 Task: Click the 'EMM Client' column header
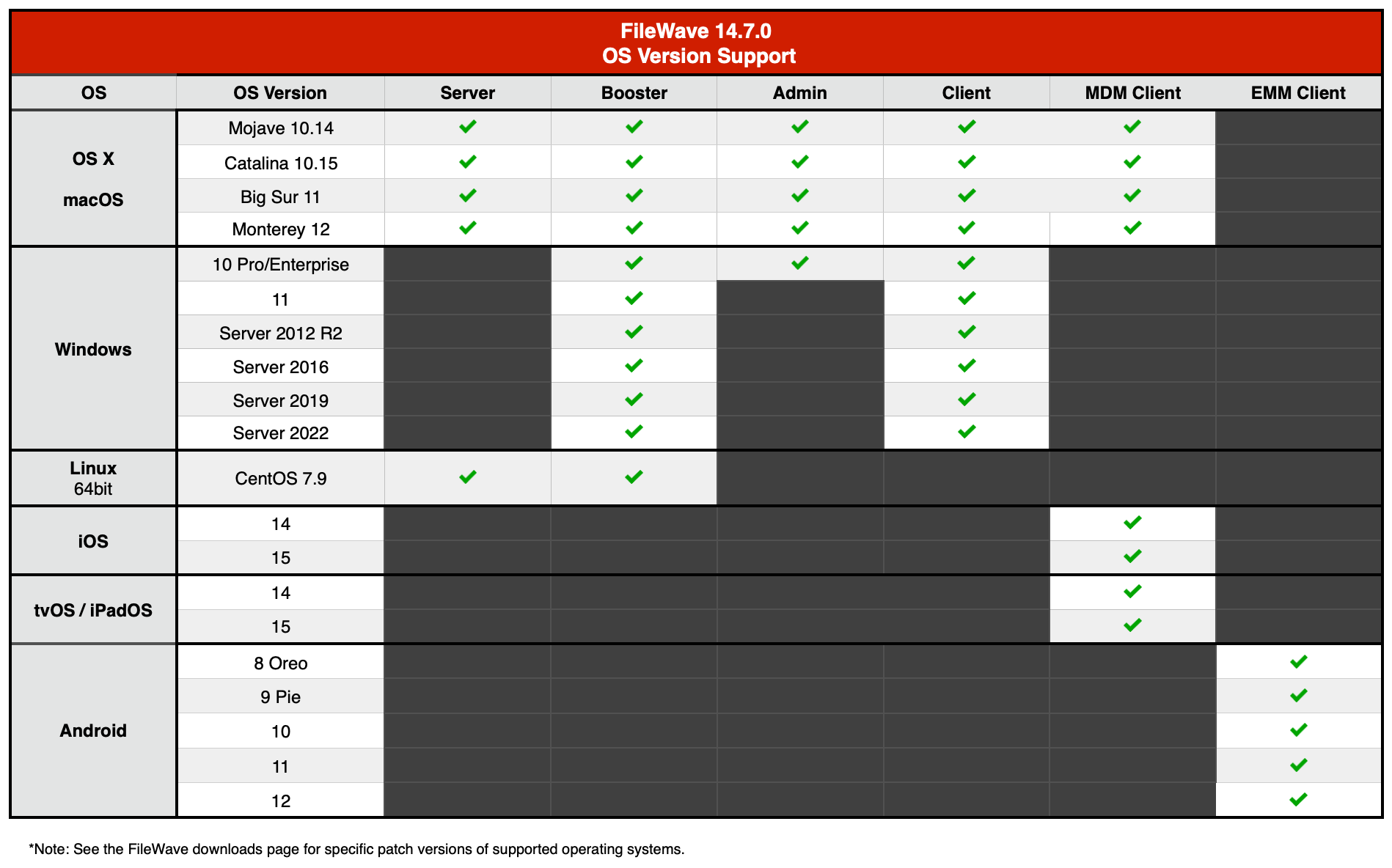pyautogui.click(x=1298, y=93)
